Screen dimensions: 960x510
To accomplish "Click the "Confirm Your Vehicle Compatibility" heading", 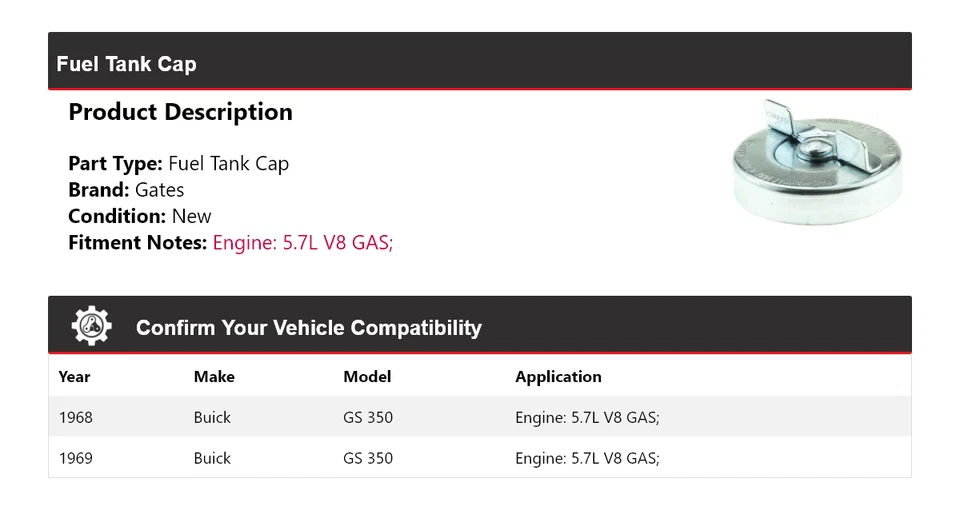I will click(308, 328).
